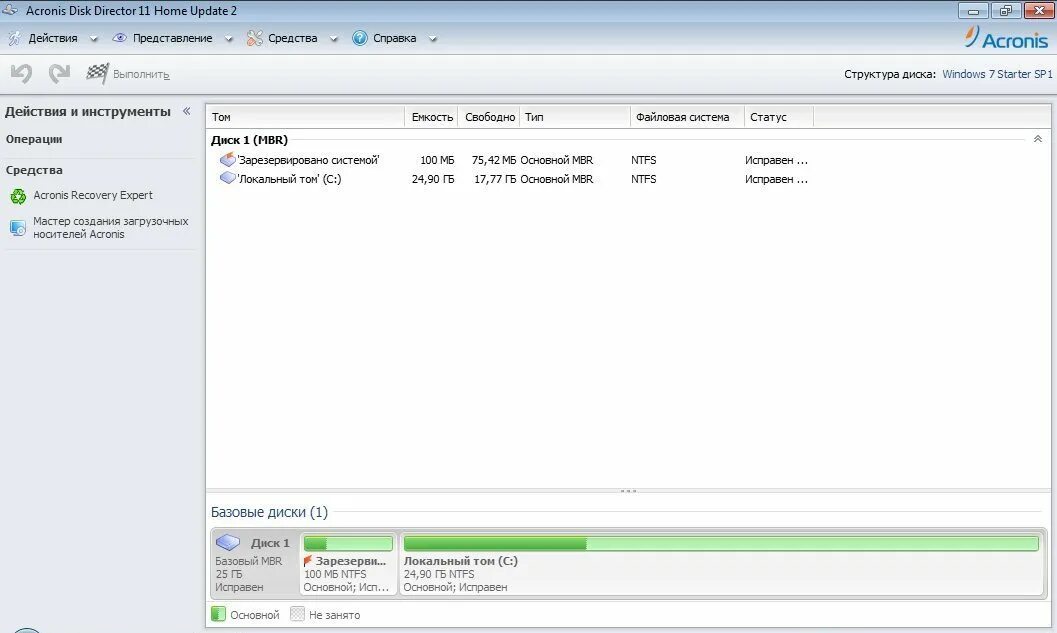Viewport: 1057px width, 633px height.
Task: Click the 100 МБ capacity cell
Action: [437, 160]
